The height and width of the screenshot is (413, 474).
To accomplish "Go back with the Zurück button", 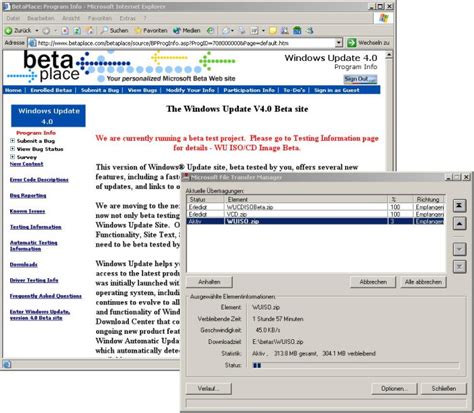I will (x=18, y=31).
